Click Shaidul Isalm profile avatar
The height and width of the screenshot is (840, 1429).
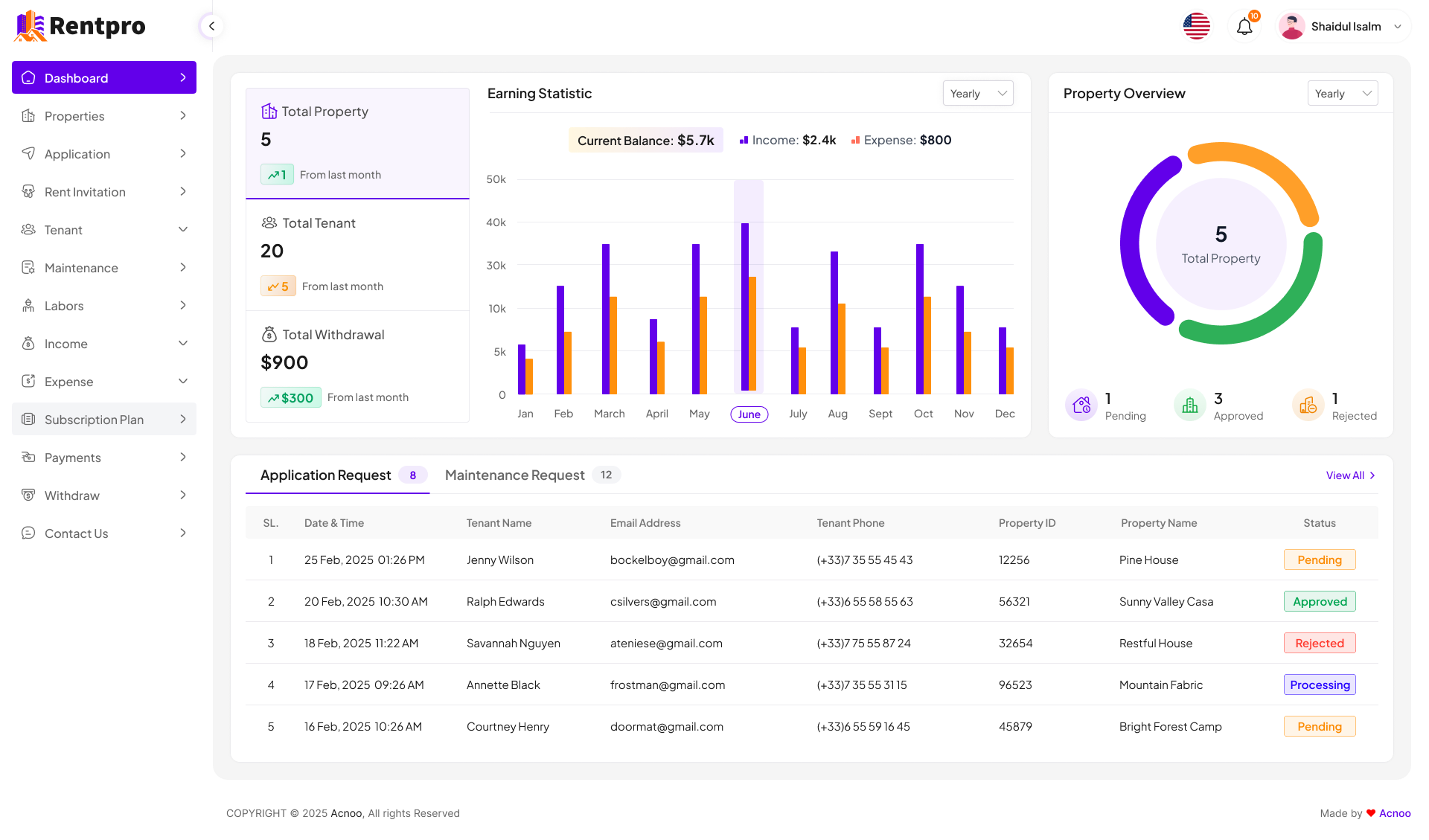(x=1292, y=27)
